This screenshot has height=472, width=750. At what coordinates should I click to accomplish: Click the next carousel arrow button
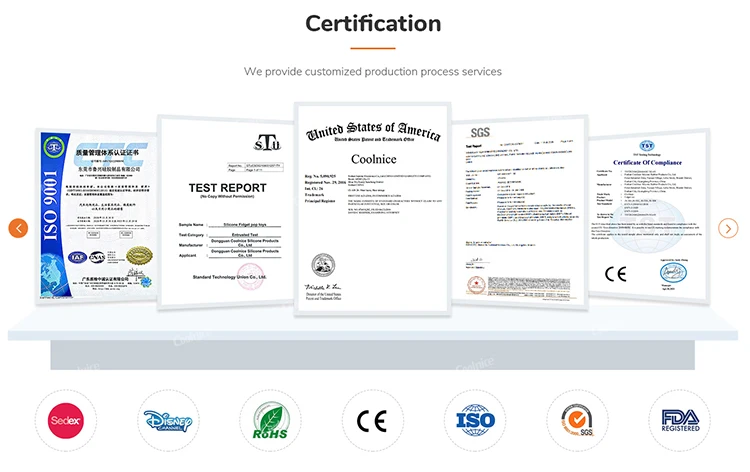pyautogui.click(x=728, y=228)
